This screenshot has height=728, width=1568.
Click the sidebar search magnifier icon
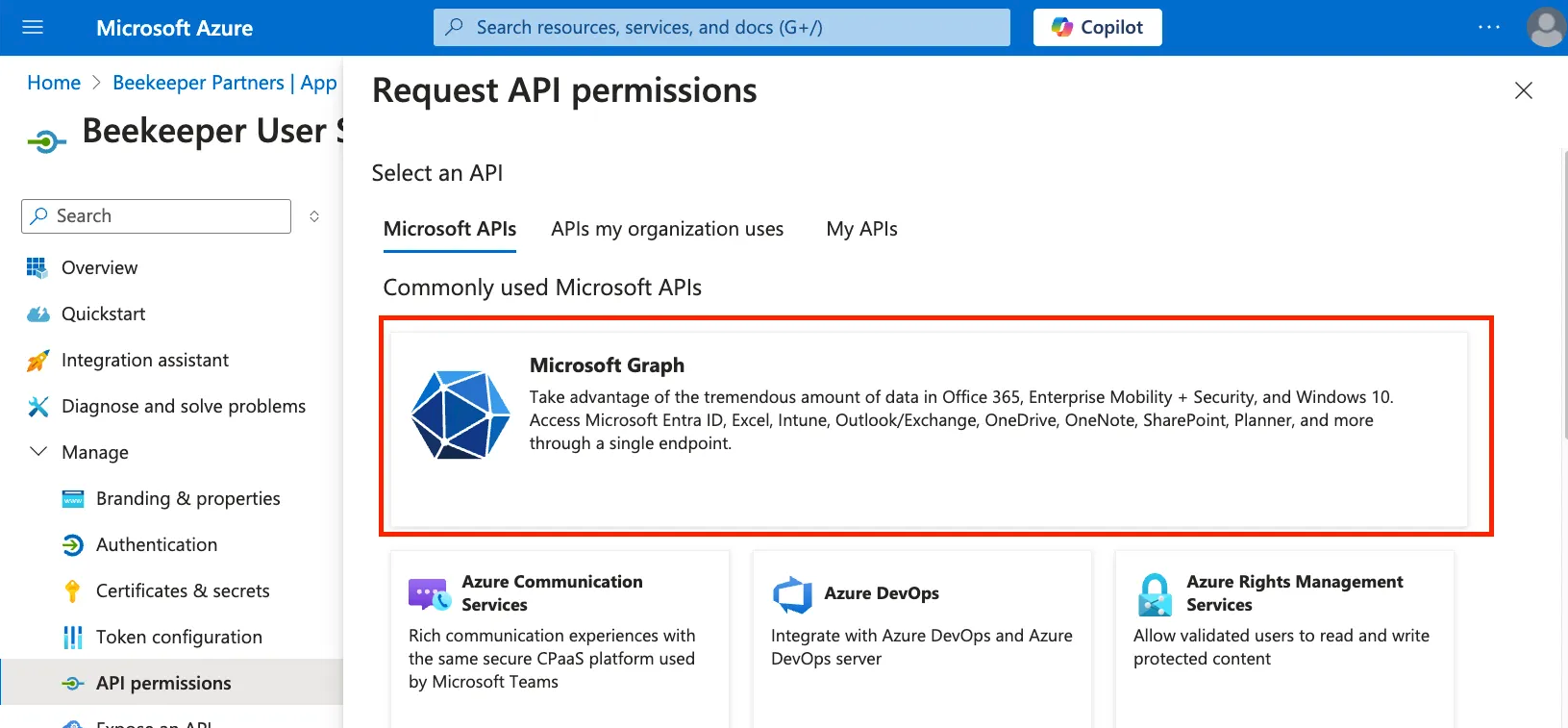point(39,216)
